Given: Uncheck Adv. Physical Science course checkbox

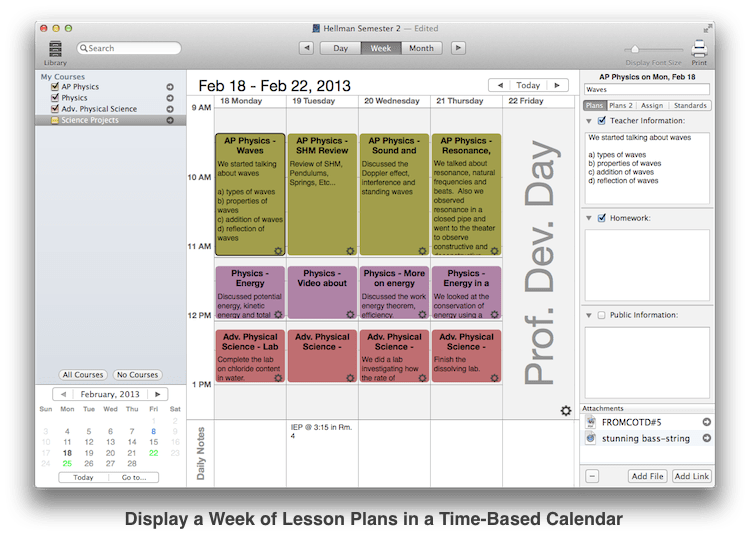Looking at the screenshot, I should tap(55, 109).
